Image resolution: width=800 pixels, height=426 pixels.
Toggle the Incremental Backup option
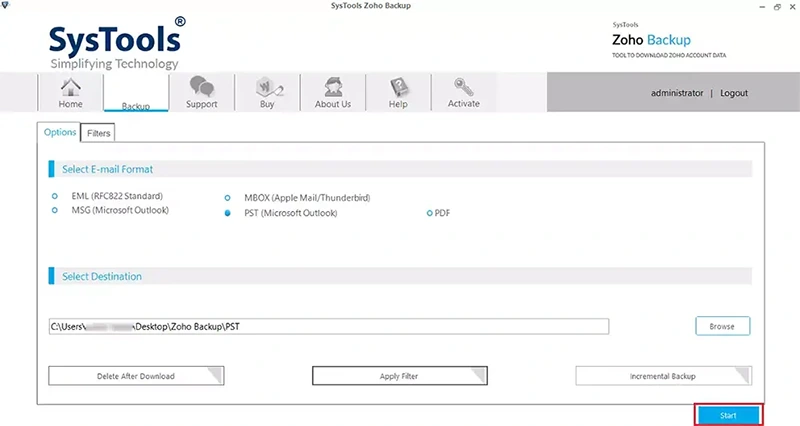pos(663,376)
